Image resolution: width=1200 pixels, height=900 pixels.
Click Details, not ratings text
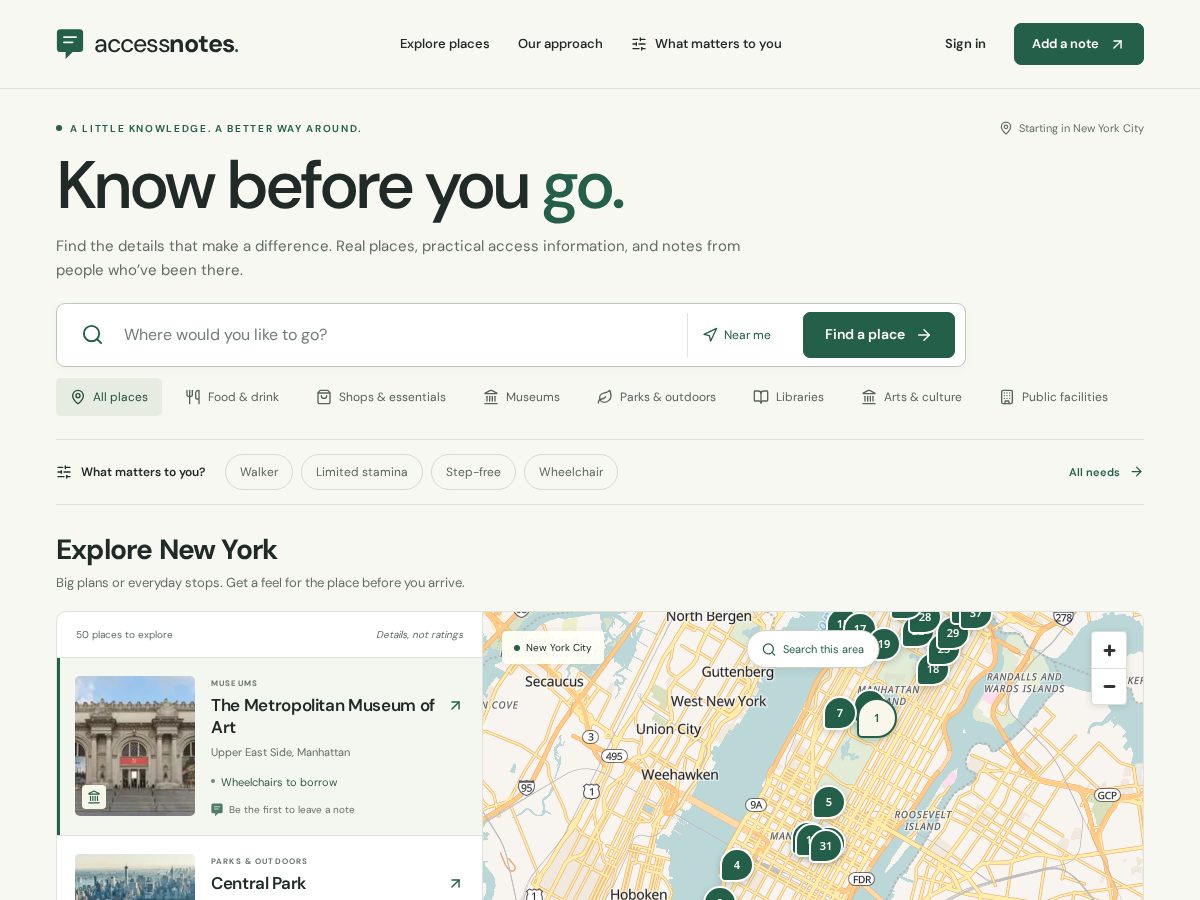click(420, 635)
